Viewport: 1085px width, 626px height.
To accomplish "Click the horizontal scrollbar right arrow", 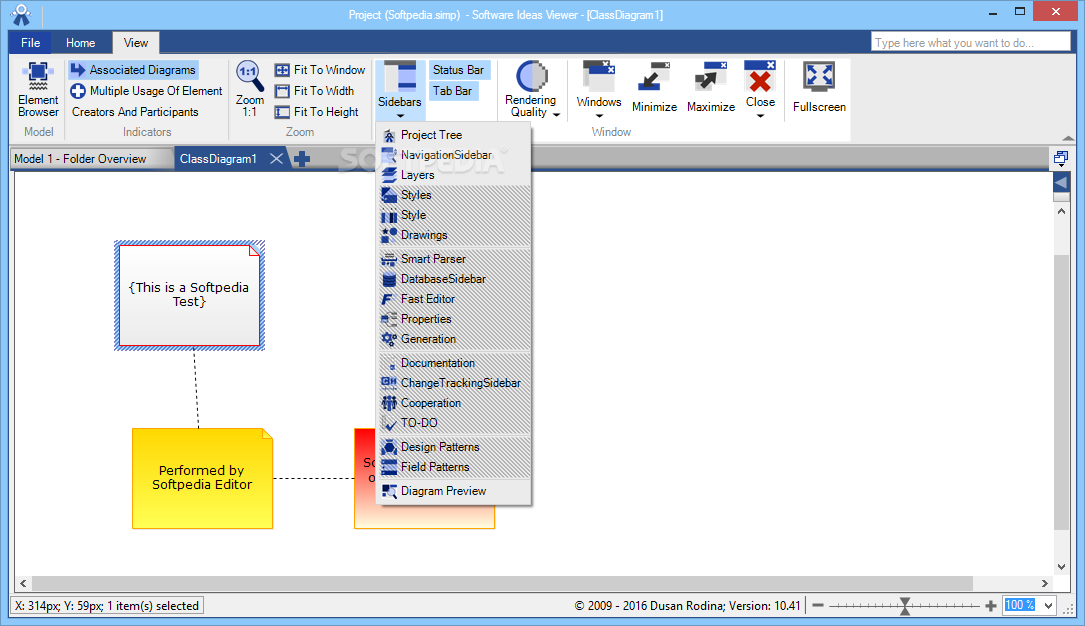I will point(1045,583).
